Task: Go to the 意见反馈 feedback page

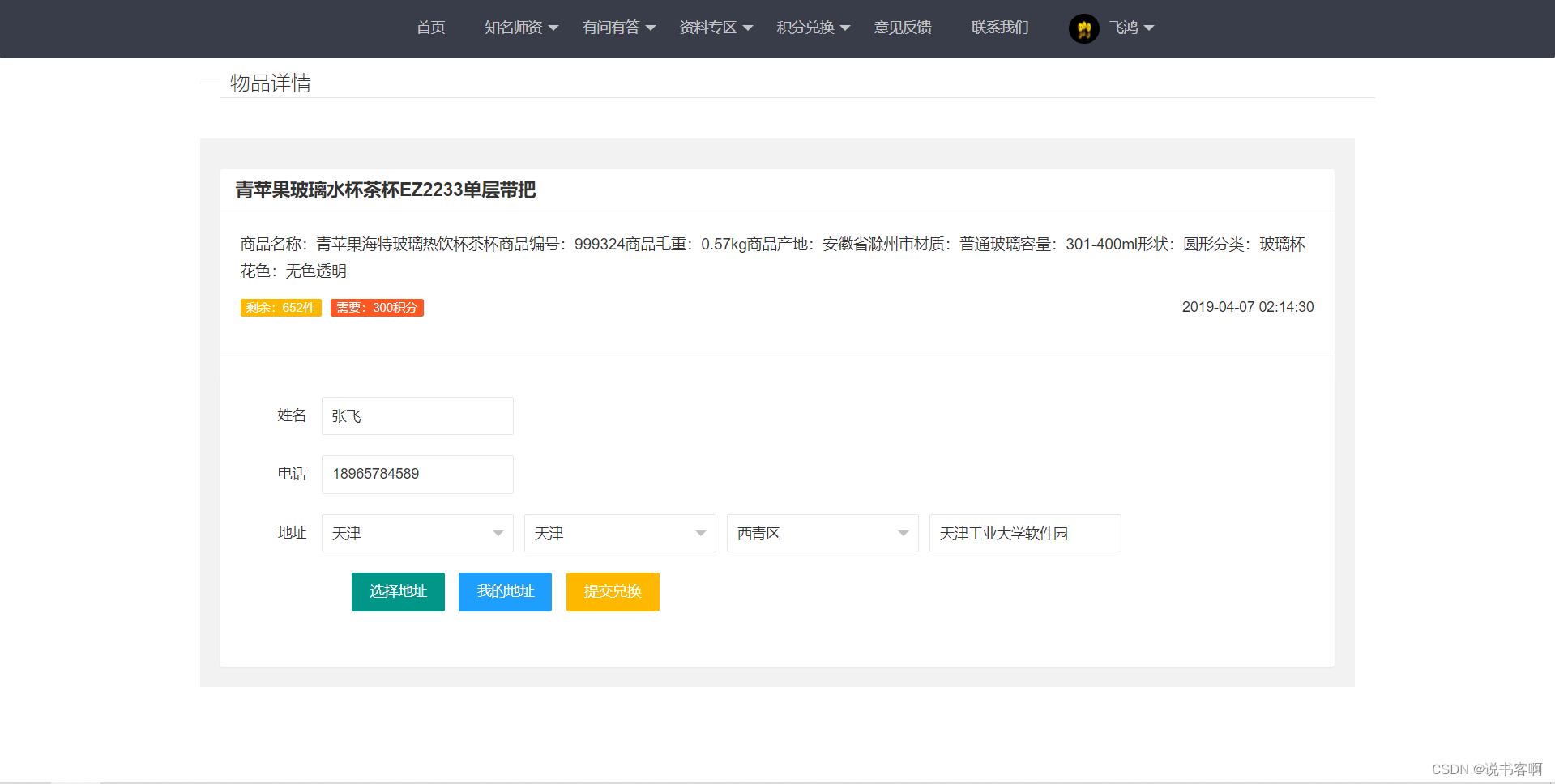Action: 903,28
